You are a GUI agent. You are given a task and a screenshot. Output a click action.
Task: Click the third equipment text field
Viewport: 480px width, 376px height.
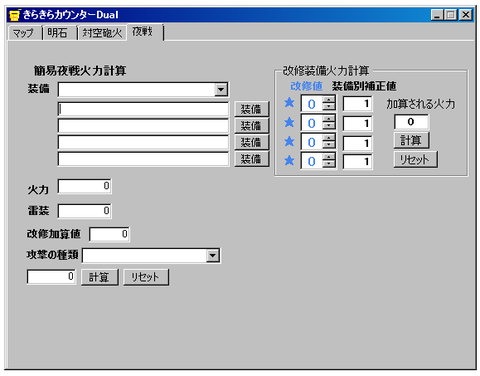click(x=143, y=143)
